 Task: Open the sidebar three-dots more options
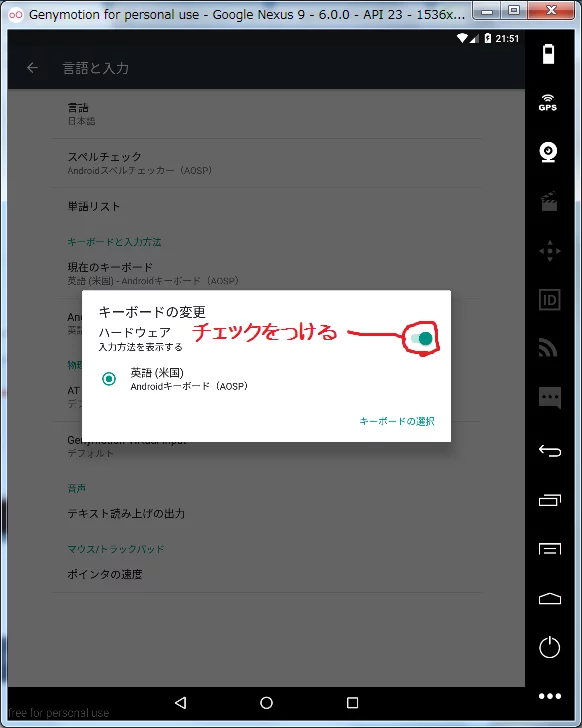point(550,696)
